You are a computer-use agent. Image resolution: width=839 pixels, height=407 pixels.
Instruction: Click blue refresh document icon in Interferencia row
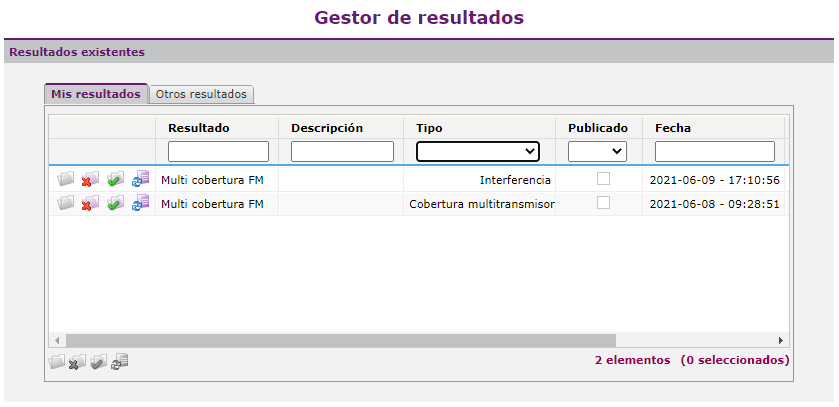tap(141, 179)
